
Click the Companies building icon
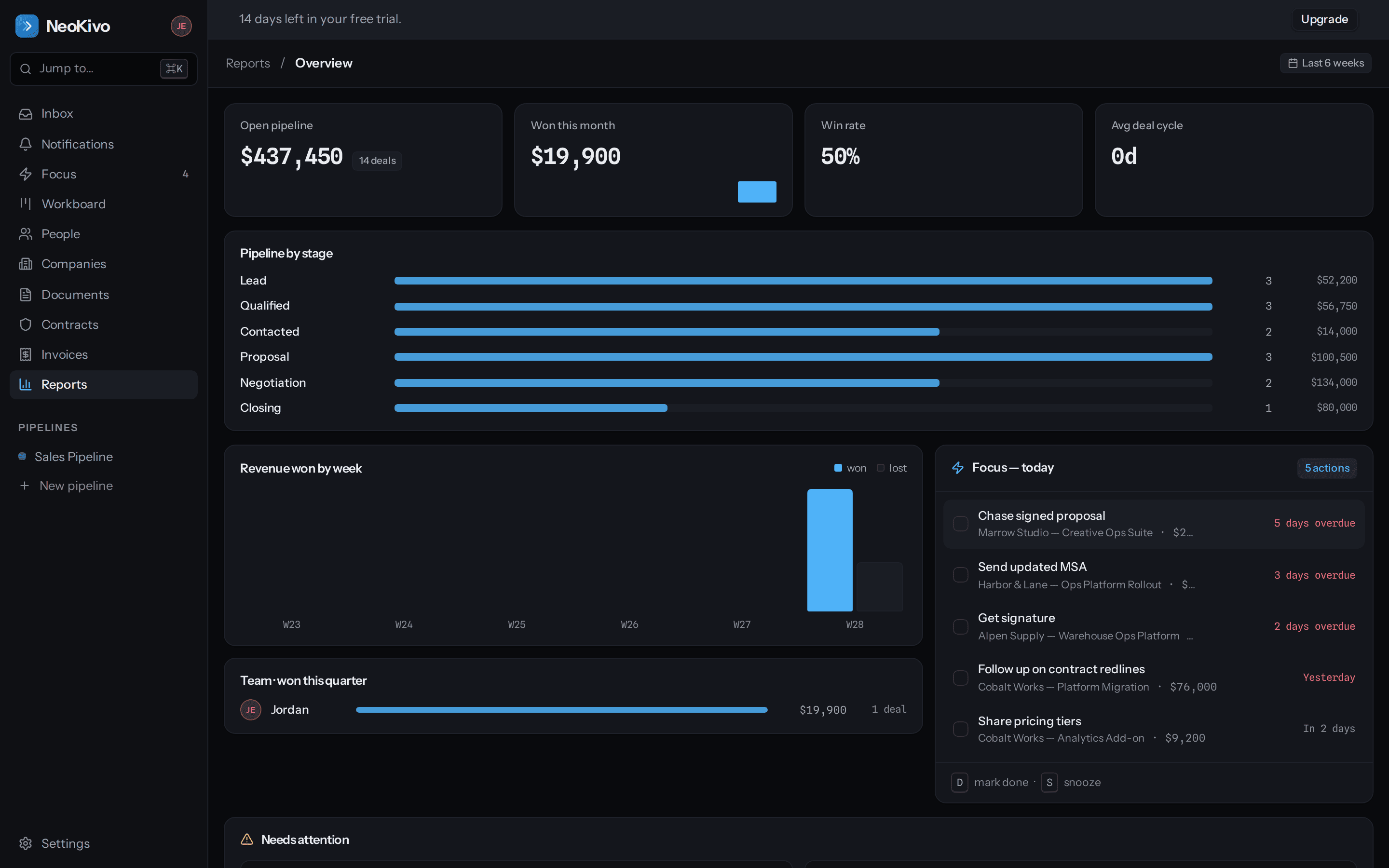(x=25, y=264)
